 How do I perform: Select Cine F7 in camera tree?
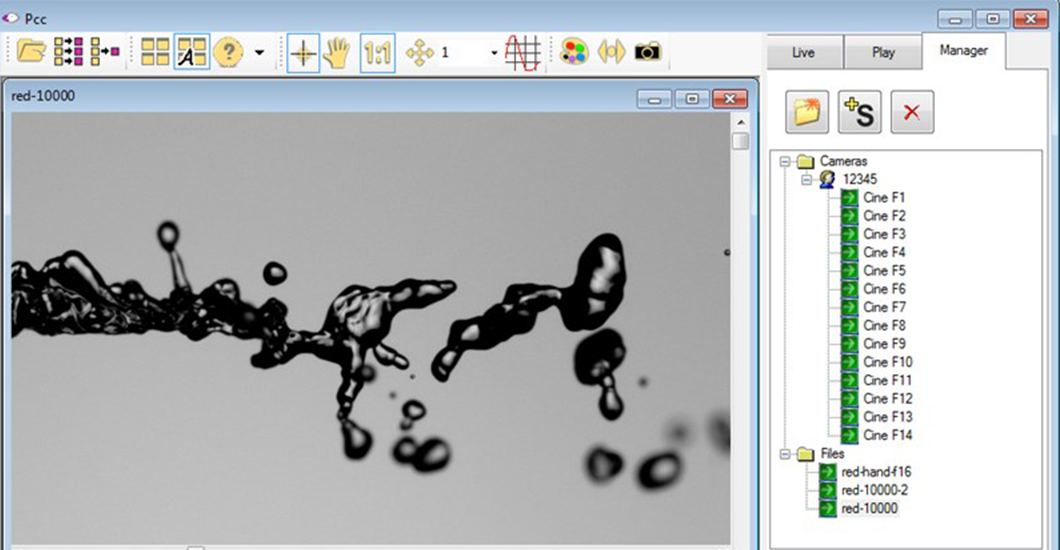(x=884, y=307)
